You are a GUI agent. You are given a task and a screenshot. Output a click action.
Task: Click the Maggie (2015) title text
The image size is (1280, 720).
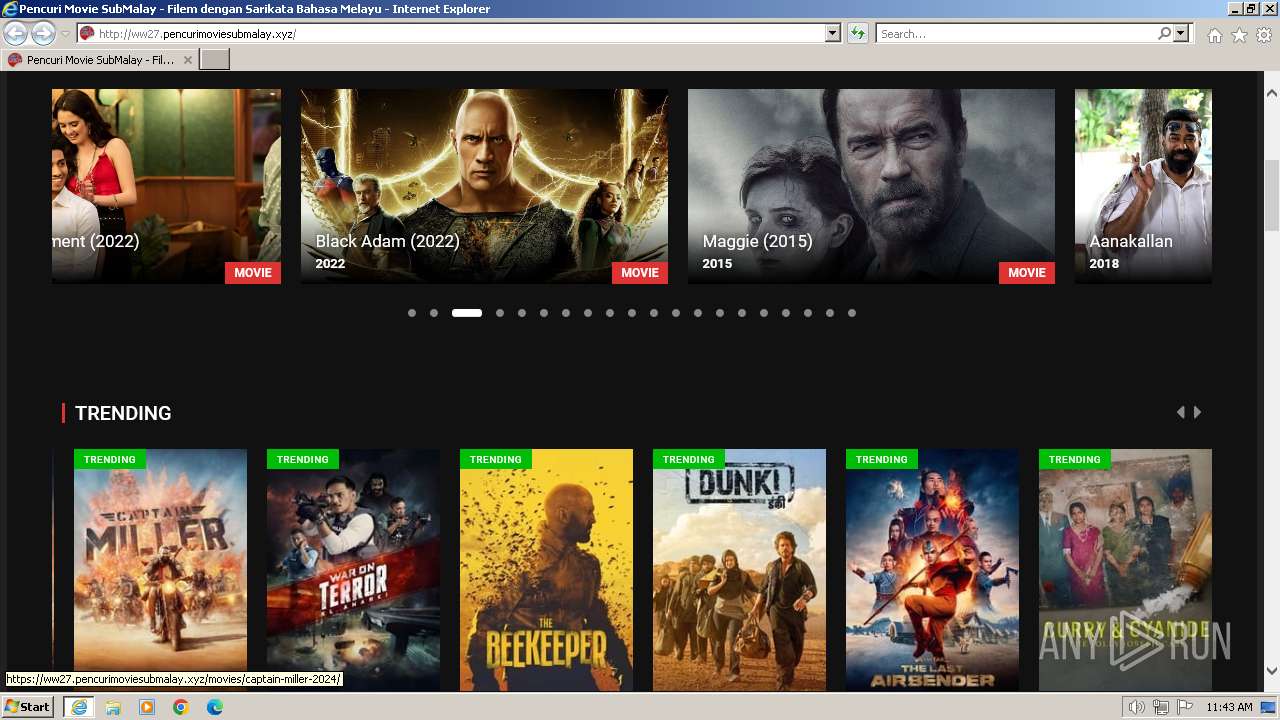pos(757,241)
